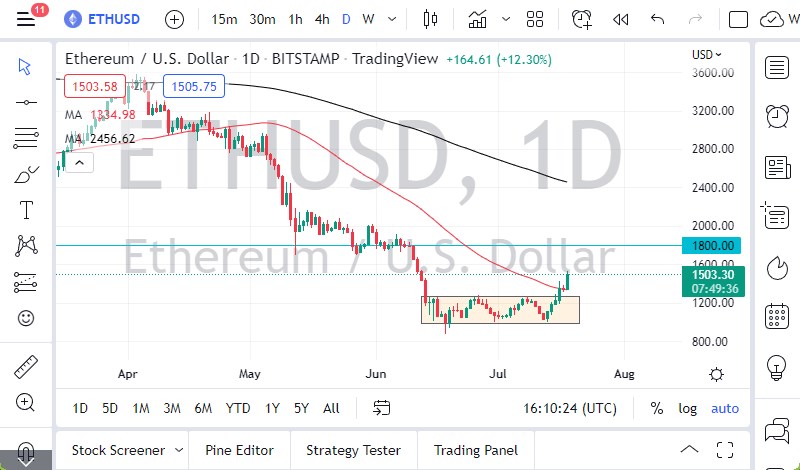This screenshot has height=470, width=800.
Task: Click the Bar Replay rewind icon
Action: pyautogui.click(x=621, y=19)
